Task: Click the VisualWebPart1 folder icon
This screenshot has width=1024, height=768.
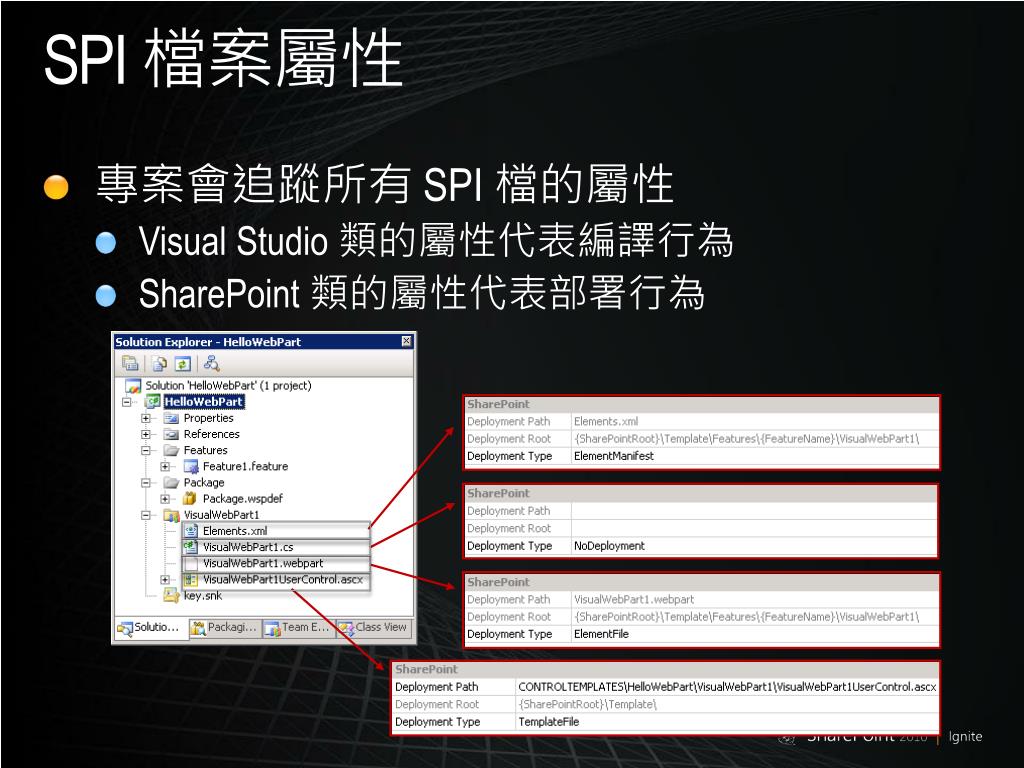Action: pos(171,515)
